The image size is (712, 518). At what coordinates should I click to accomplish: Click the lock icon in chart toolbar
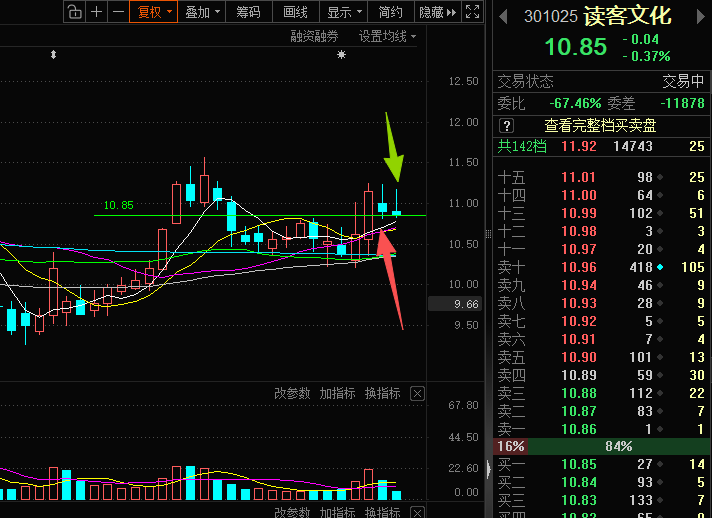tap(75, 12)
